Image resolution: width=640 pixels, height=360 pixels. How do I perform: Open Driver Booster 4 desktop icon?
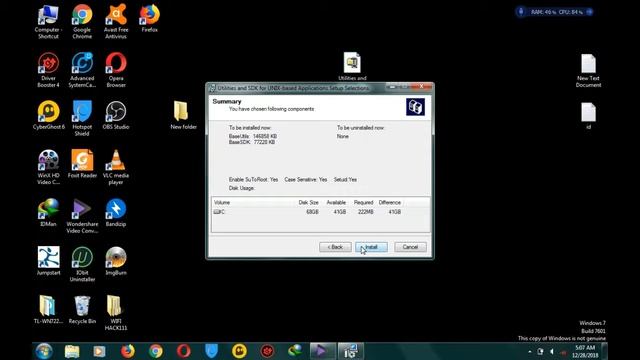tap(48, 70)
